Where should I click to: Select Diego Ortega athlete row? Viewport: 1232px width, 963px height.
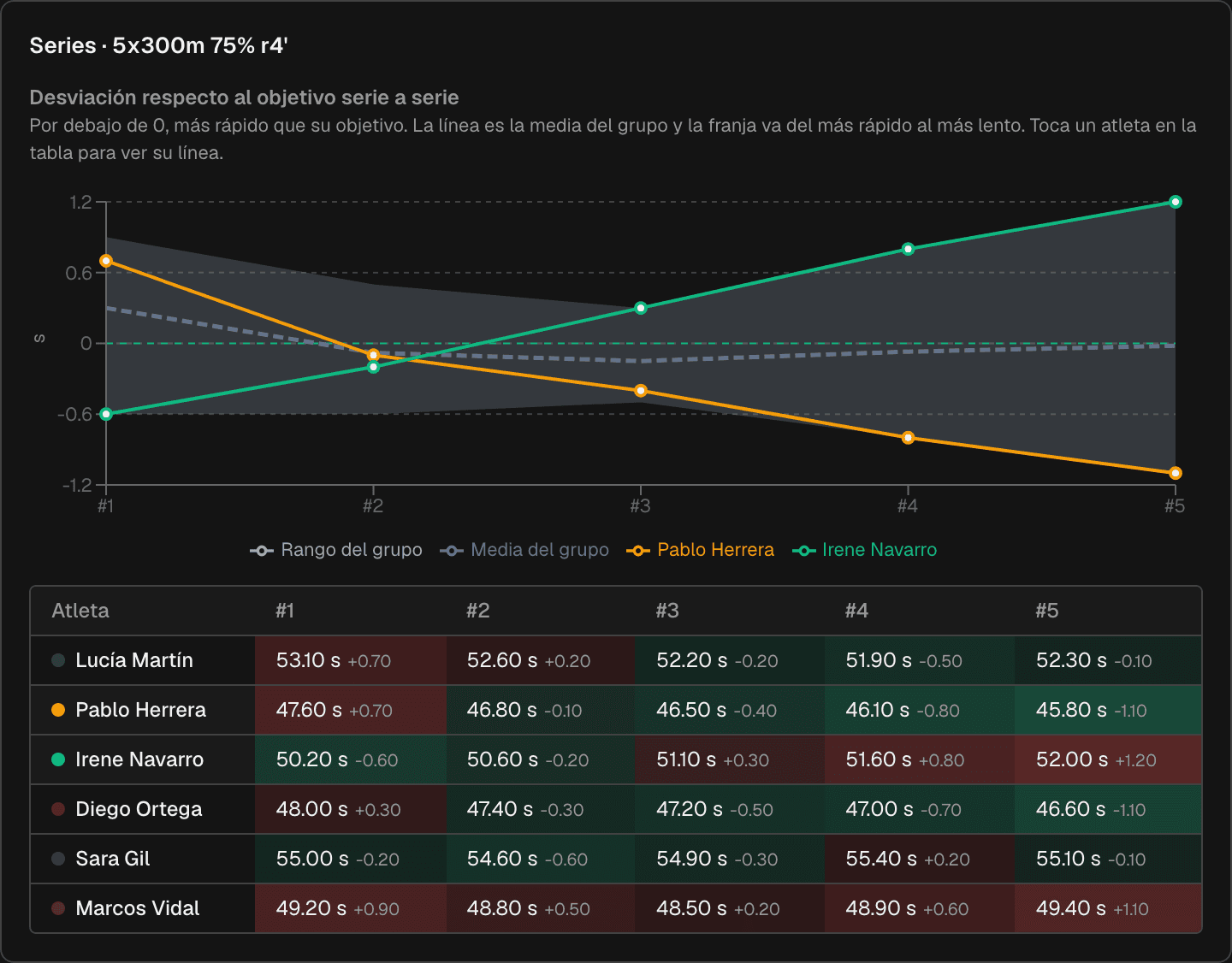616,809
